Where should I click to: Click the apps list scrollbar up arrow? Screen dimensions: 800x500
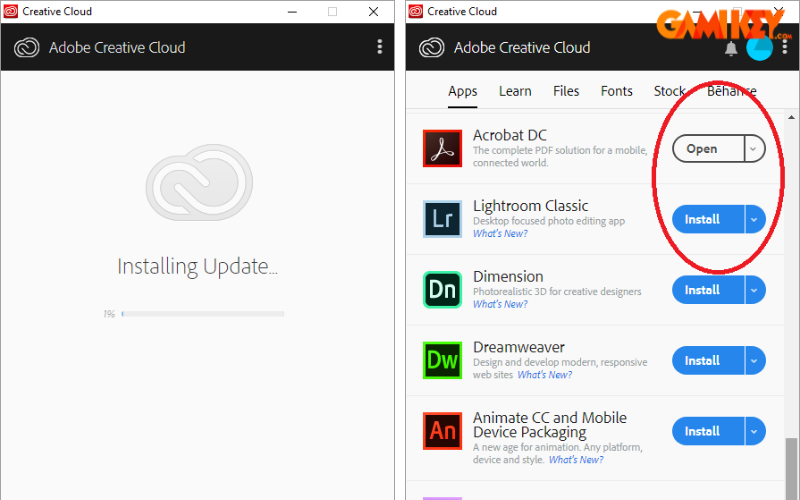coord(791,117)
